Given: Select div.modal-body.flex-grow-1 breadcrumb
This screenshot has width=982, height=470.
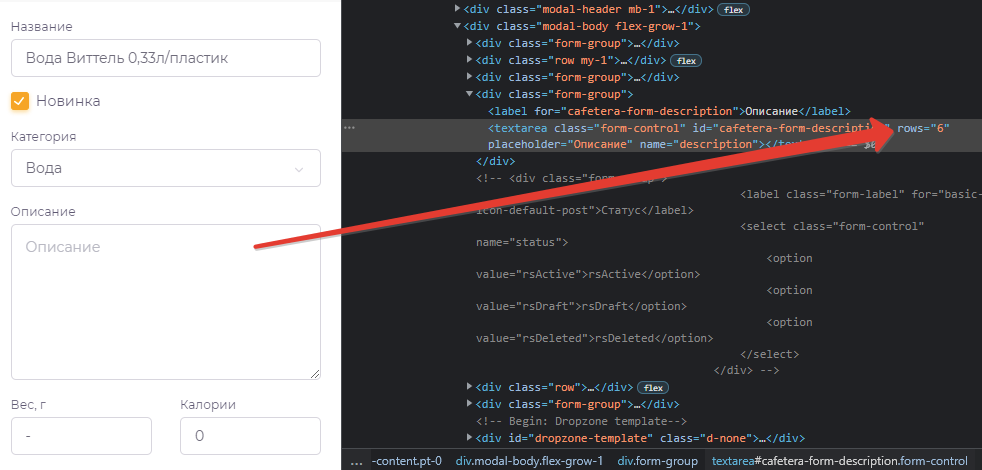Looking at the screenshot, I should coord(529,461).
